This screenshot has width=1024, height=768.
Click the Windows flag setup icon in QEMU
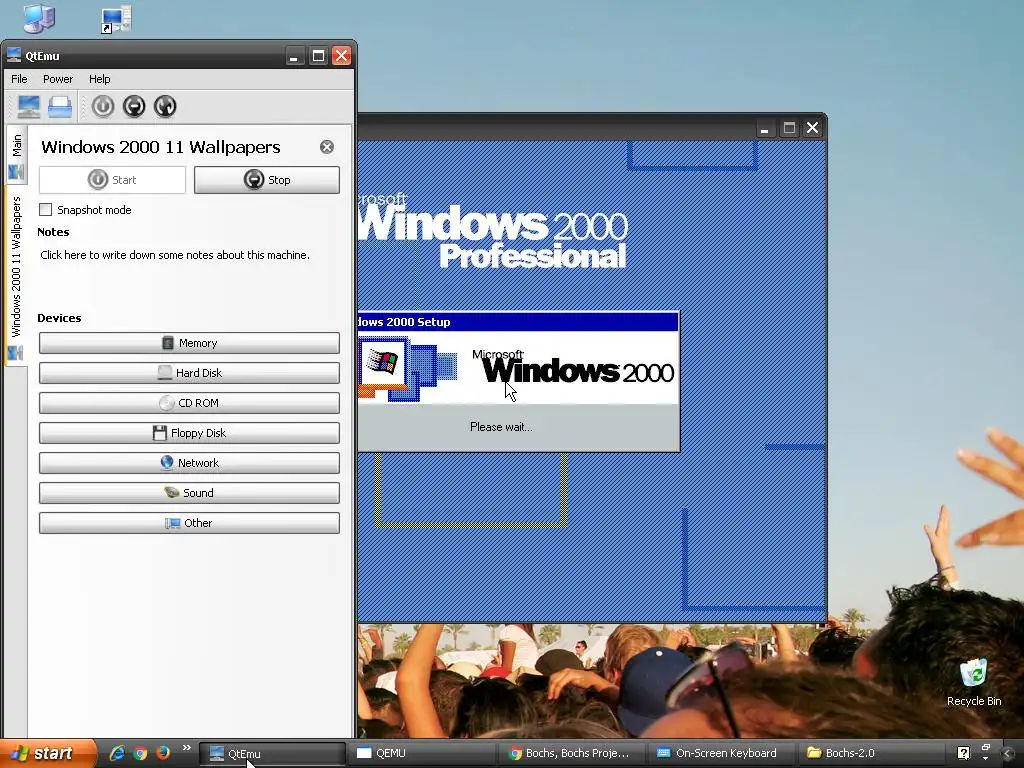[383, 362]
